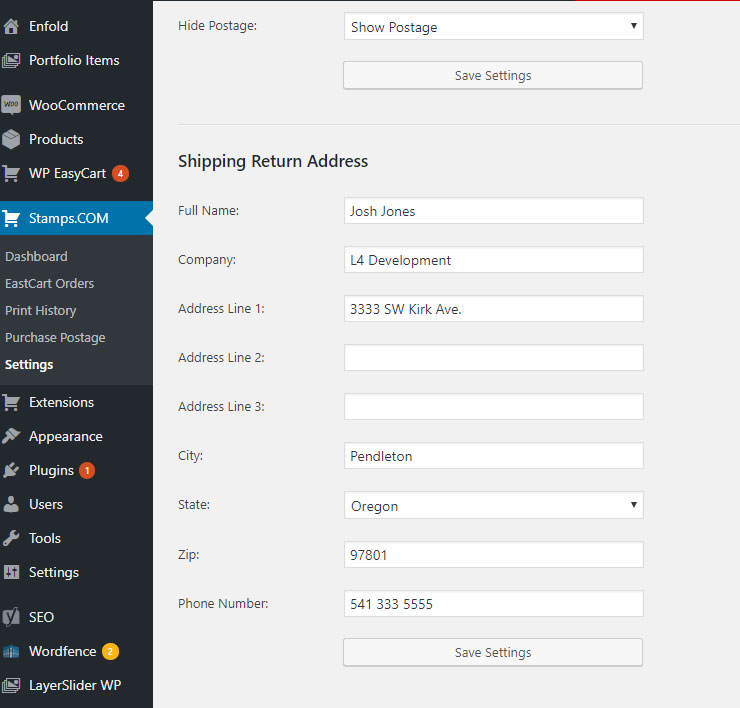Image resolution: width=740 pixels, height=708 pixels.
Task: Open the EastCart Orders submenu
Action: point(50,283)
